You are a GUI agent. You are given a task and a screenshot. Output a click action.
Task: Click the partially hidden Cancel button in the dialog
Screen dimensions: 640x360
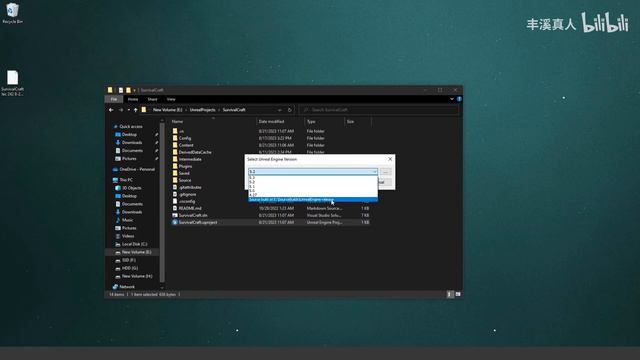pos(385,182)
